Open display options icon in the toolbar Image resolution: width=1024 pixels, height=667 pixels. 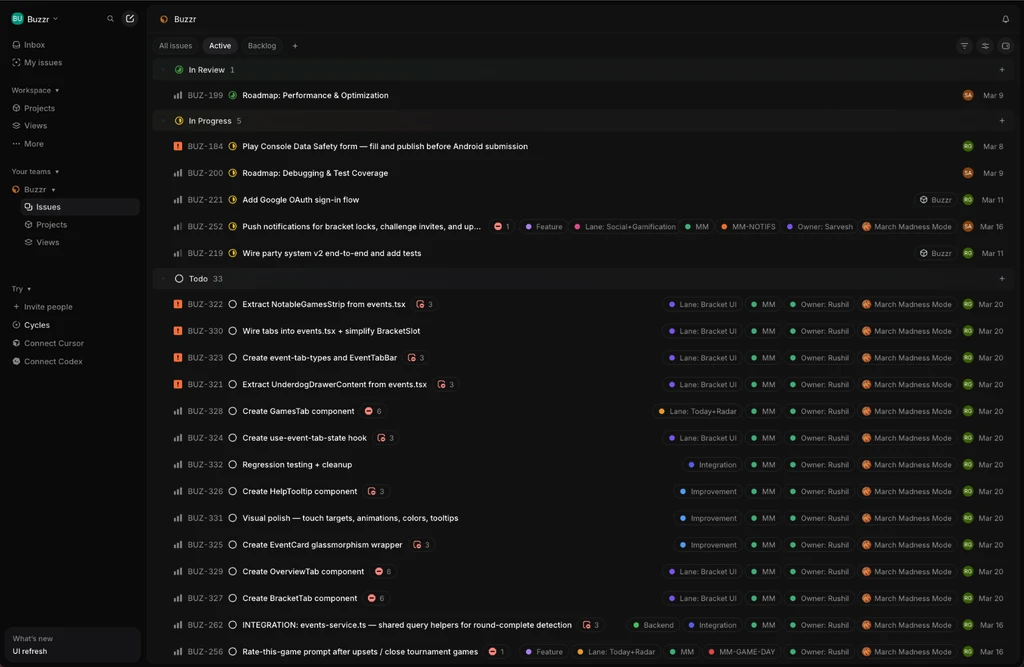[985, 46]
